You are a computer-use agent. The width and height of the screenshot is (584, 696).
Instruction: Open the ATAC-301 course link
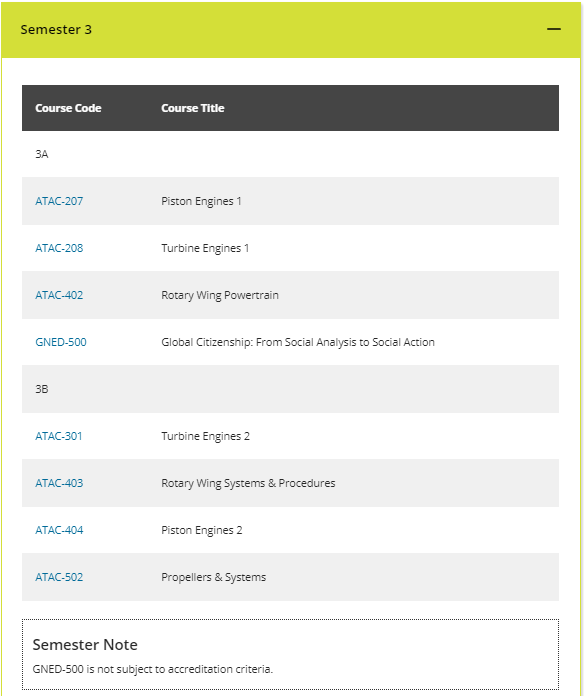click(x=59, y=436)
